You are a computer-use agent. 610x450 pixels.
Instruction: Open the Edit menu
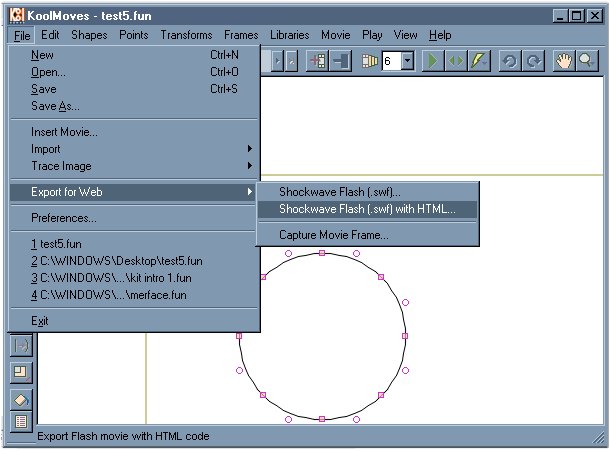pyautogui.click(x=50, y=35)
